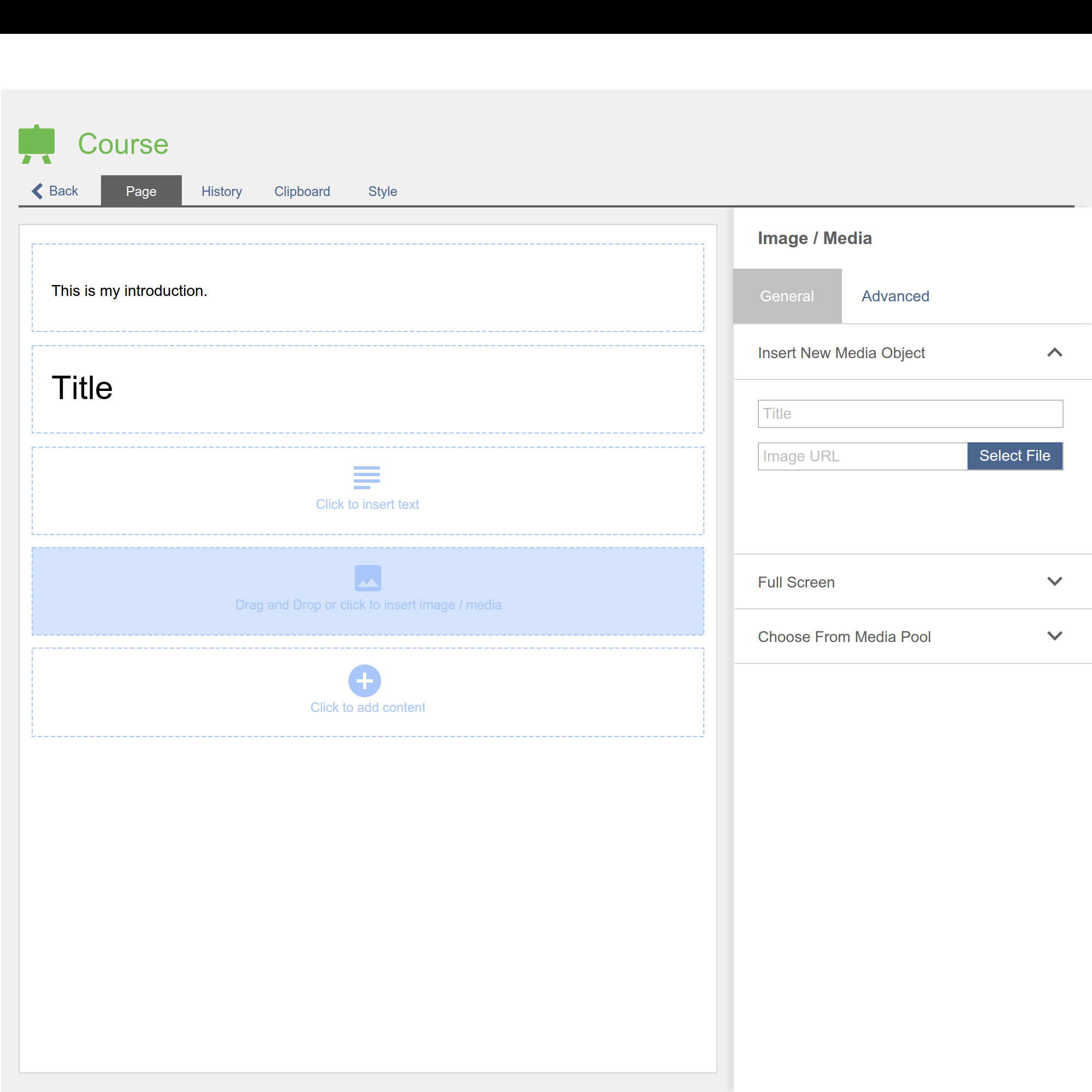Focus the media Title input field

910,414
